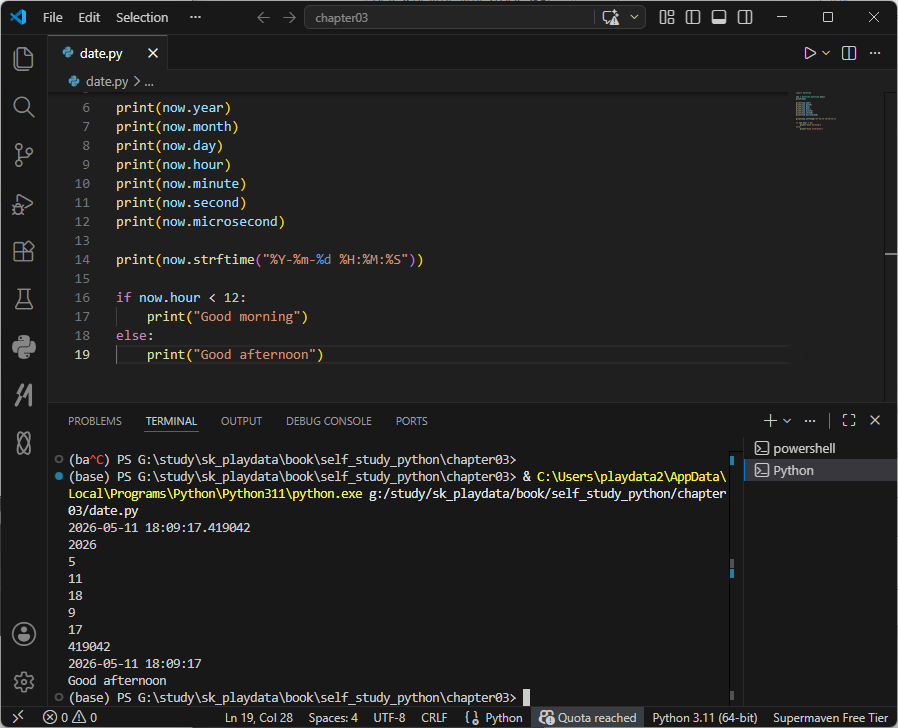Image resolution: width=898 pixels, height=728 pixels.
Task: Change encoding via UTF-8
Action: click(389, 717)
